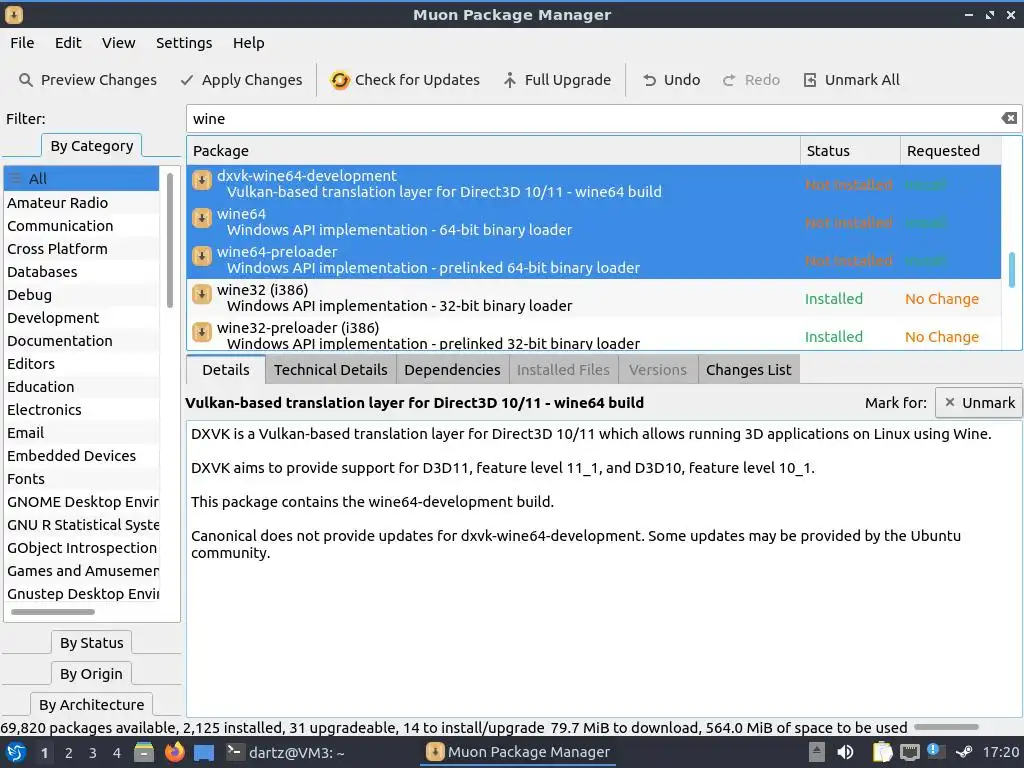Click the Redo arrow icon
This screenshot has width=1024, height=768.
729,80
